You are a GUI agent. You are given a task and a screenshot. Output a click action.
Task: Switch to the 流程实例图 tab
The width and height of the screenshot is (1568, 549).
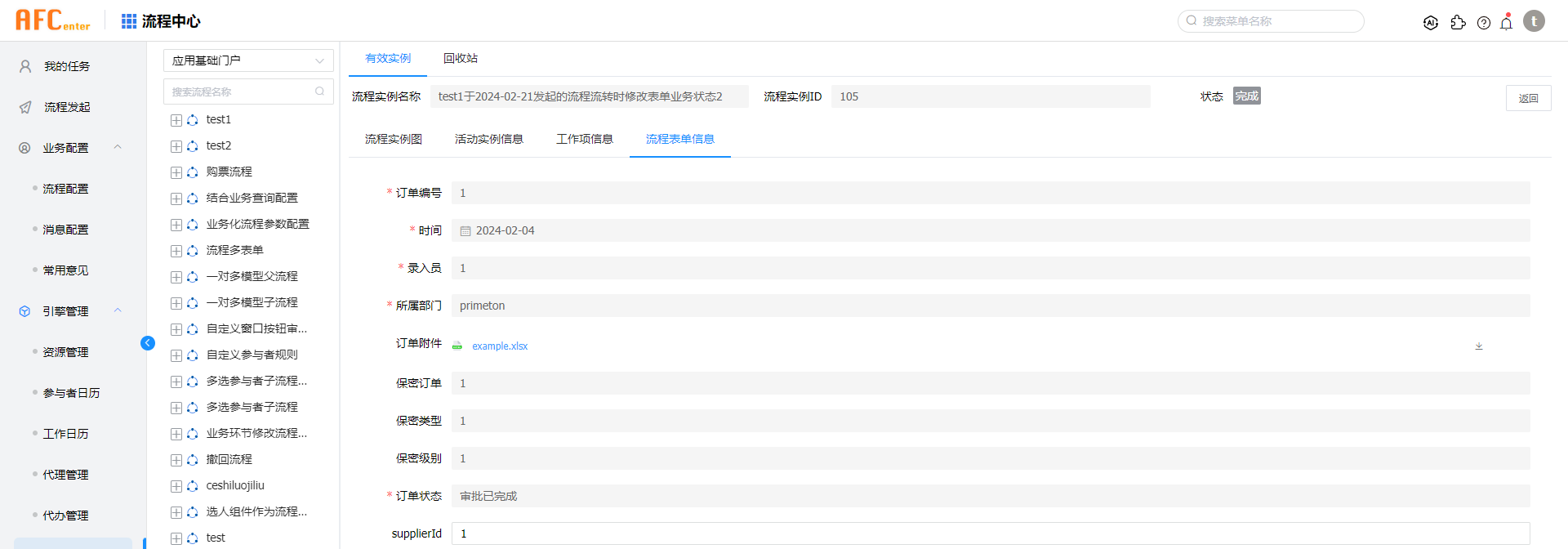[394, 139]
